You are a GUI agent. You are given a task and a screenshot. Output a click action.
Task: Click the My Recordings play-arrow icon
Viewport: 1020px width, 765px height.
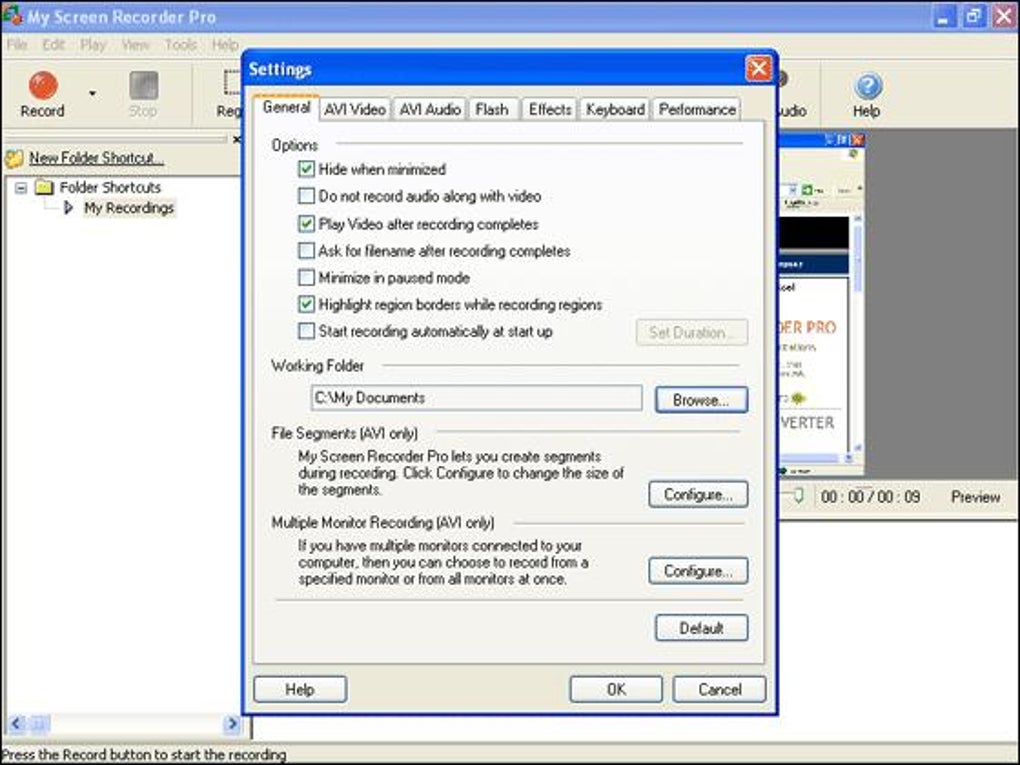69,208
